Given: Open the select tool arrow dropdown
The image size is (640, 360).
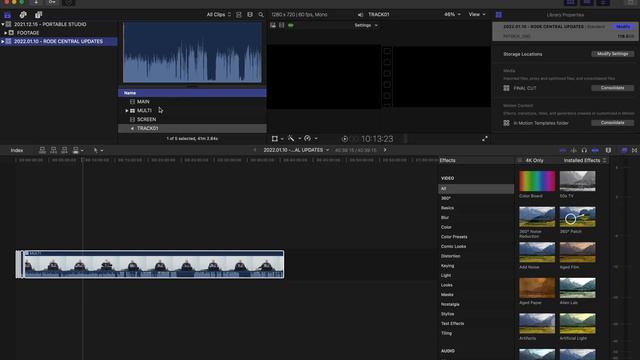Looking at the screenshot, I should (x=98, y=150).
